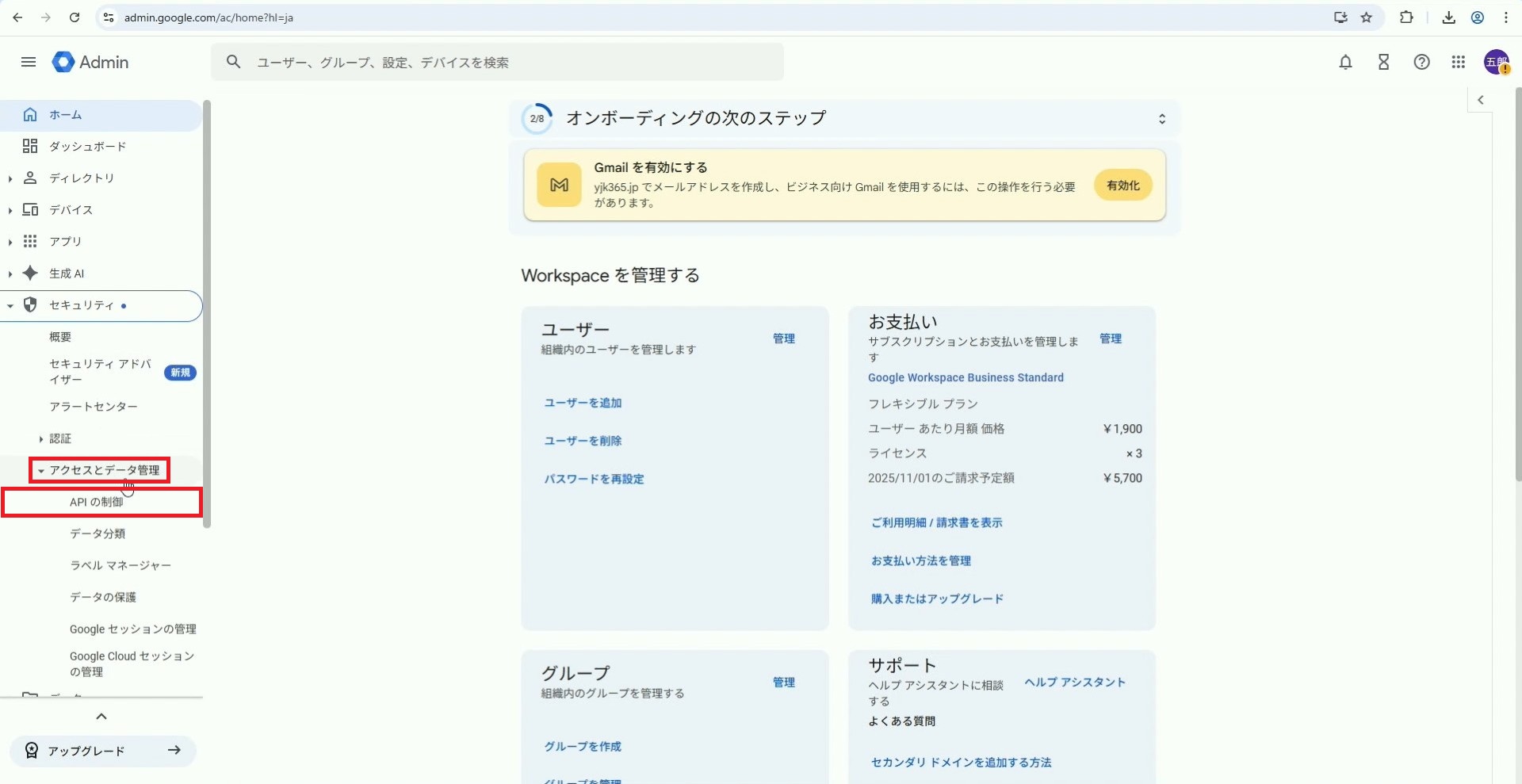1522x784 pixels.
Task: Click the notifications bell icon
Action: 1345,62
